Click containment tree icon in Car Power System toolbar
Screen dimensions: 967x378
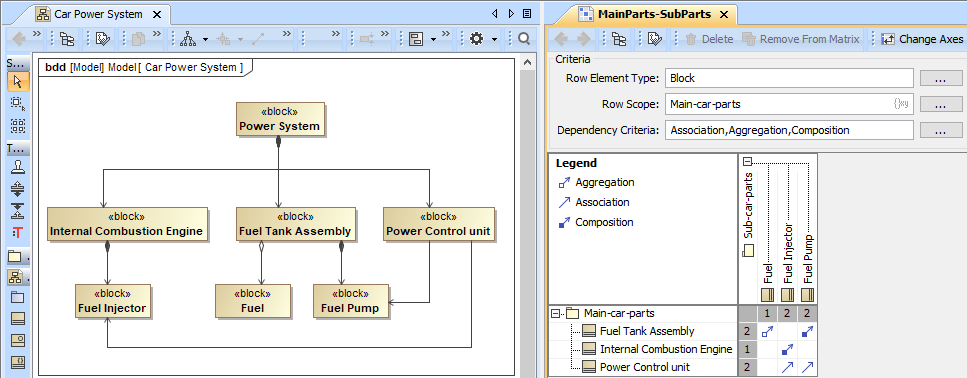click(x=67, y=39)
